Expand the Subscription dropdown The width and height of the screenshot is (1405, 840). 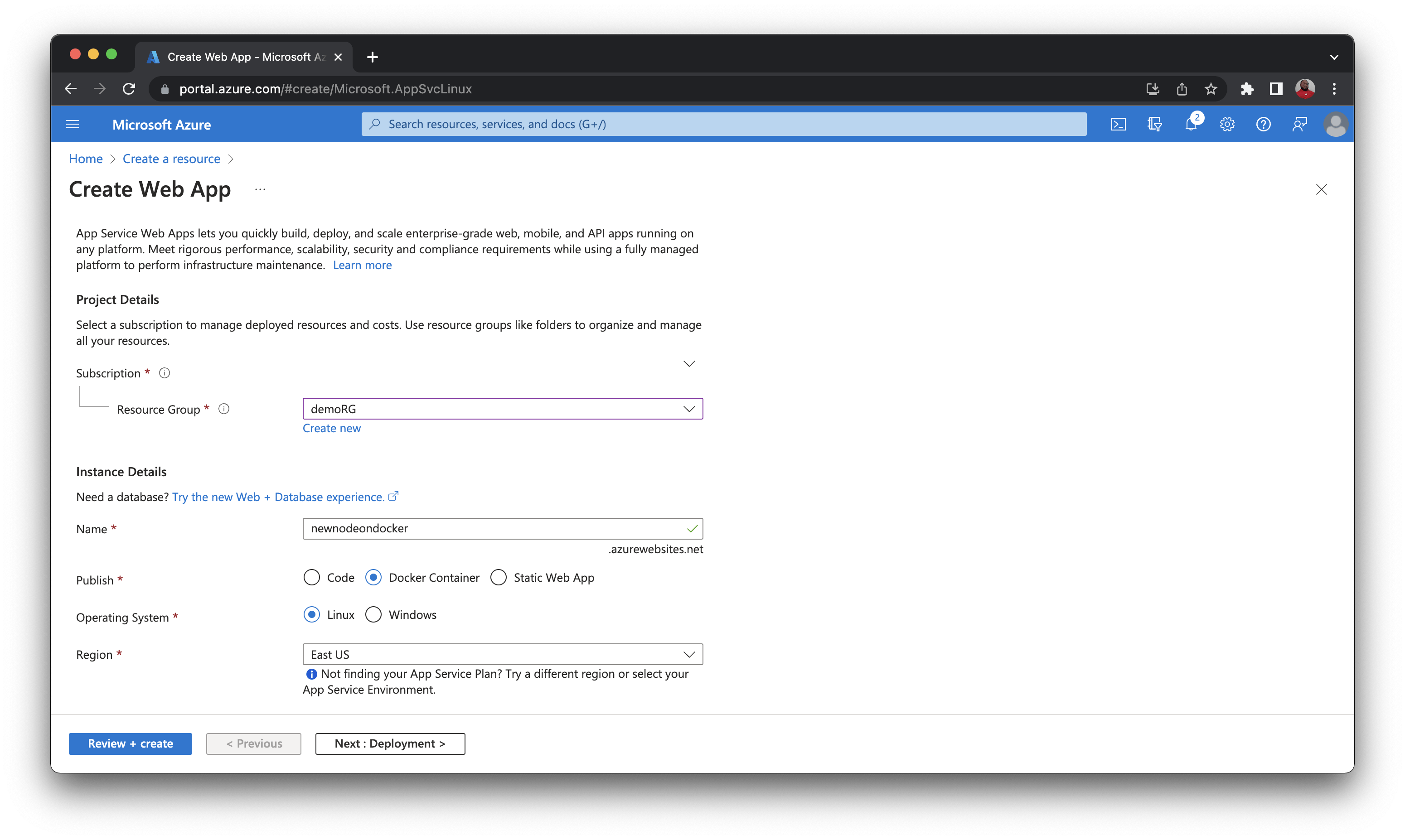click(x=689, y=363)
